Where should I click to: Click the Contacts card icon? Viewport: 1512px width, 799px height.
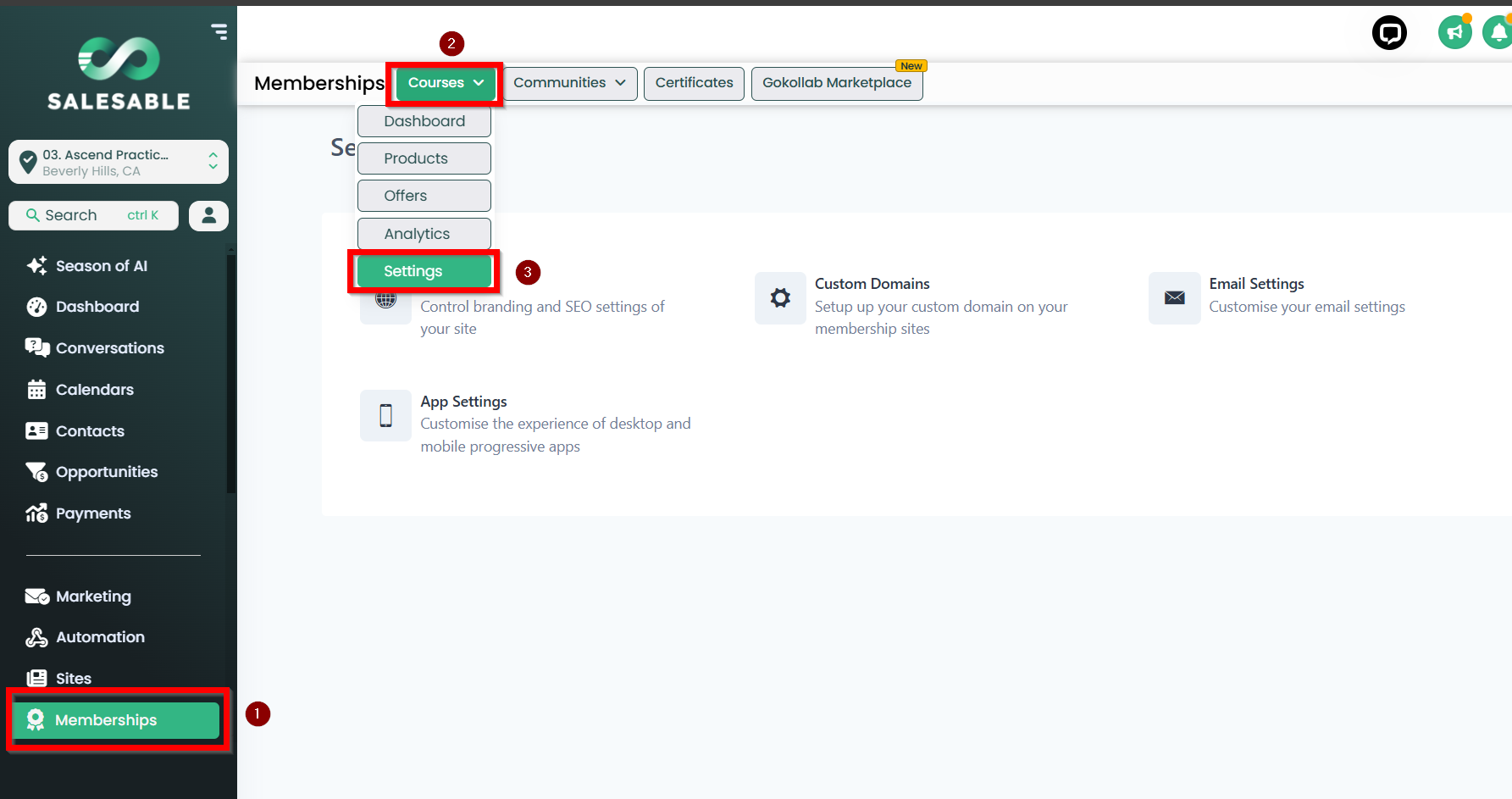[x=36, y=431]
